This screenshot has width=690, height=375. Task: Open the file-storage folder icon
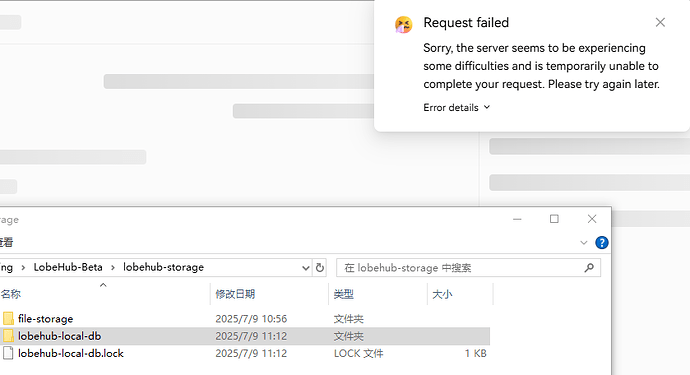pos(8,318)
